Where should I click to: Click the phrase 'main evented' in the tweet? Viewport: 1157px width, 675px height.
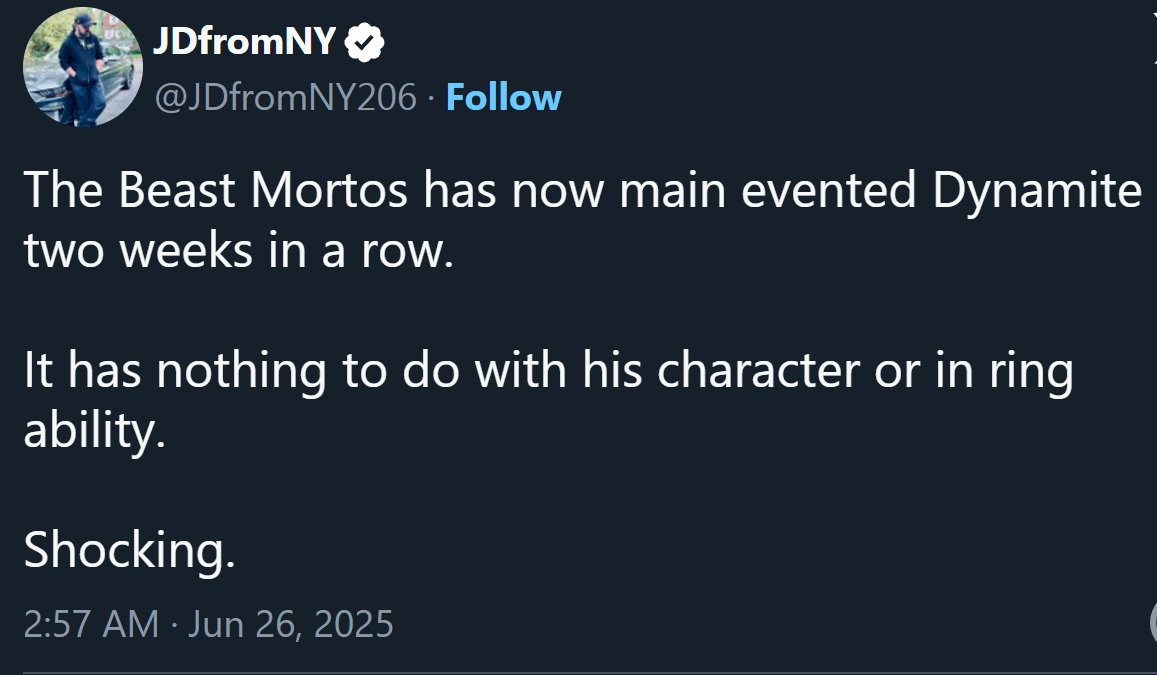[767, 190]
